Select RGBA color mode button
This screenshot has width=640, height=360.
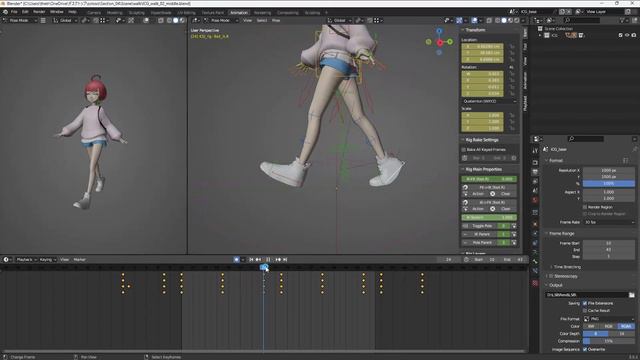pyautogui.click(x=627, y=326)
